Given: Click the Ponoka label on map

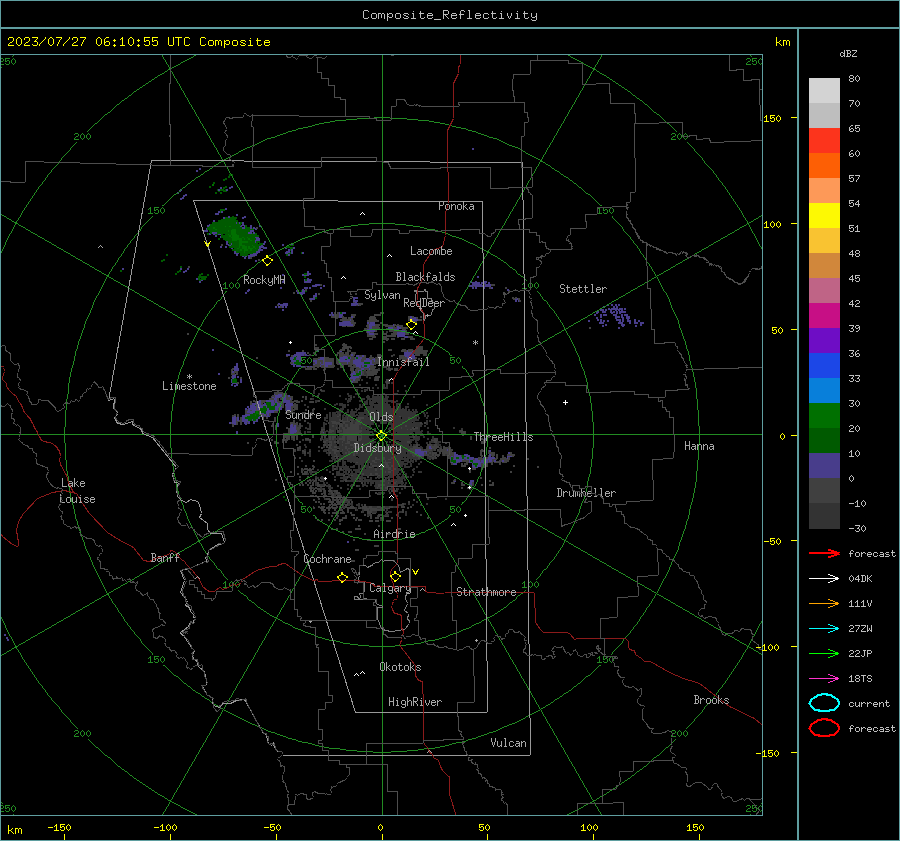Looking at the screenshot, I should 456,206.
